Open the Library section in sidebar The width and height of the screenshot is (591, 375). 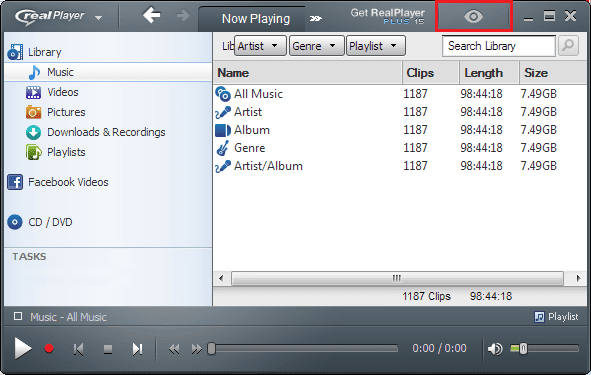click(35, 52)
